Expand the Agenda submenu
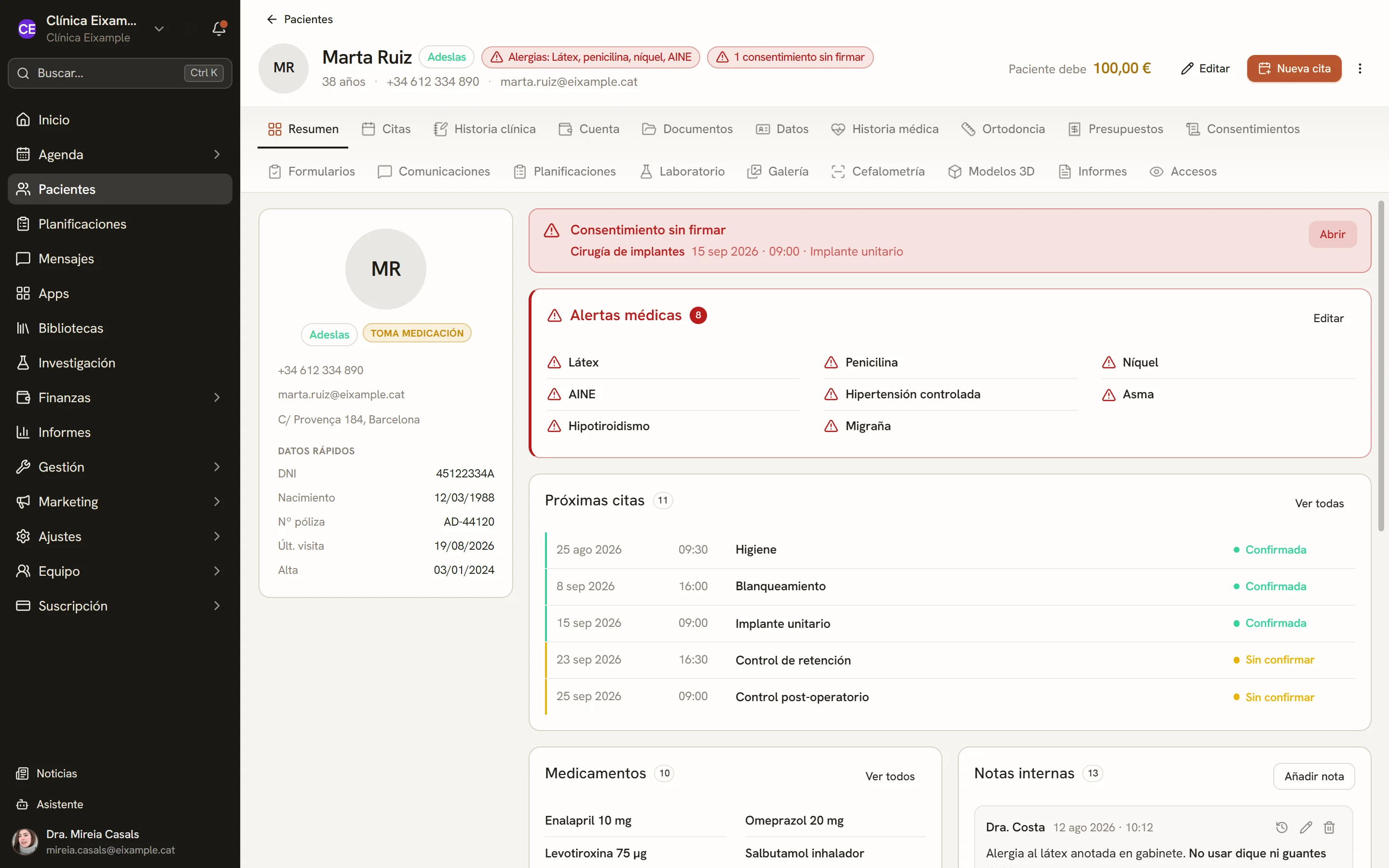The width and height of the screenshot is (1389, 868). (x=217, y=154)
